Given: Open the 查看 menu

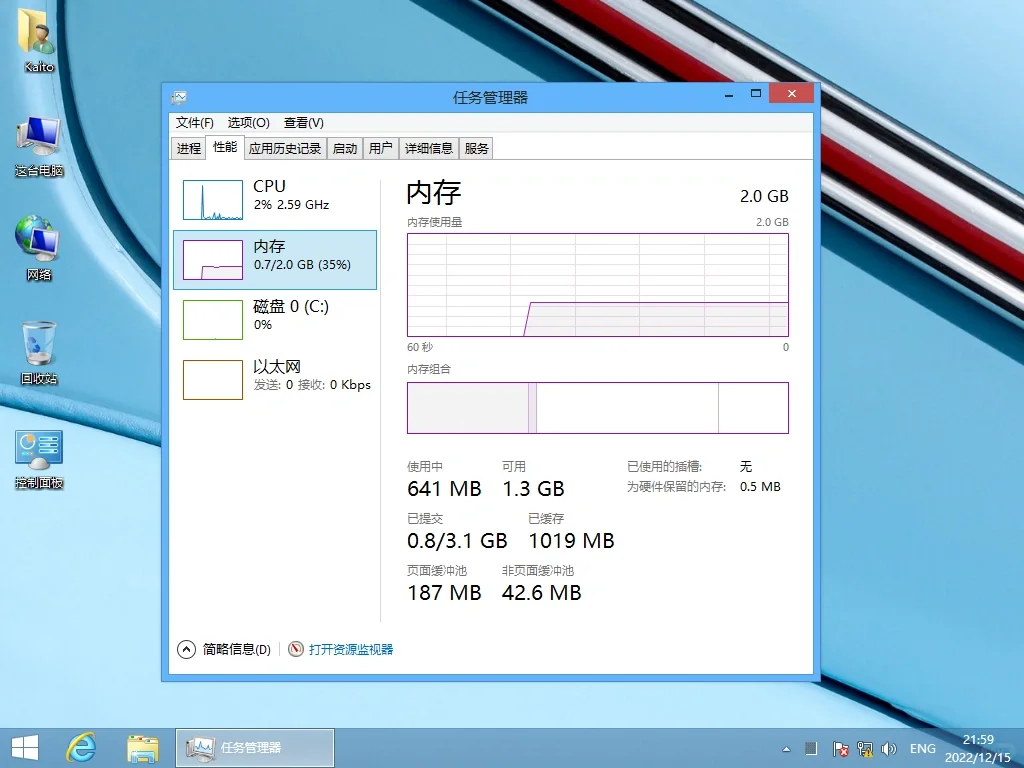Looking at the screenshot, I should (304, 122).
